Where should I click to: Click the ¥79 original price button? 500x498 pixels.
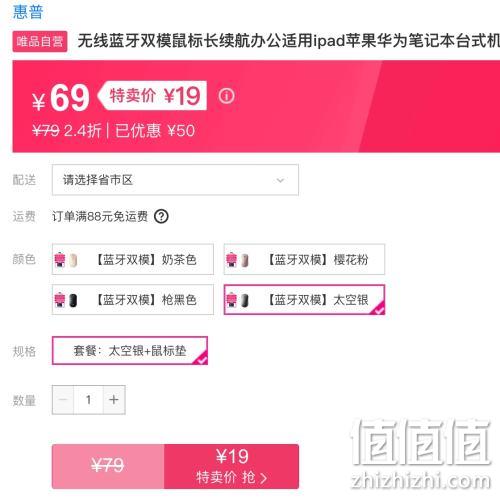[108, 466]
